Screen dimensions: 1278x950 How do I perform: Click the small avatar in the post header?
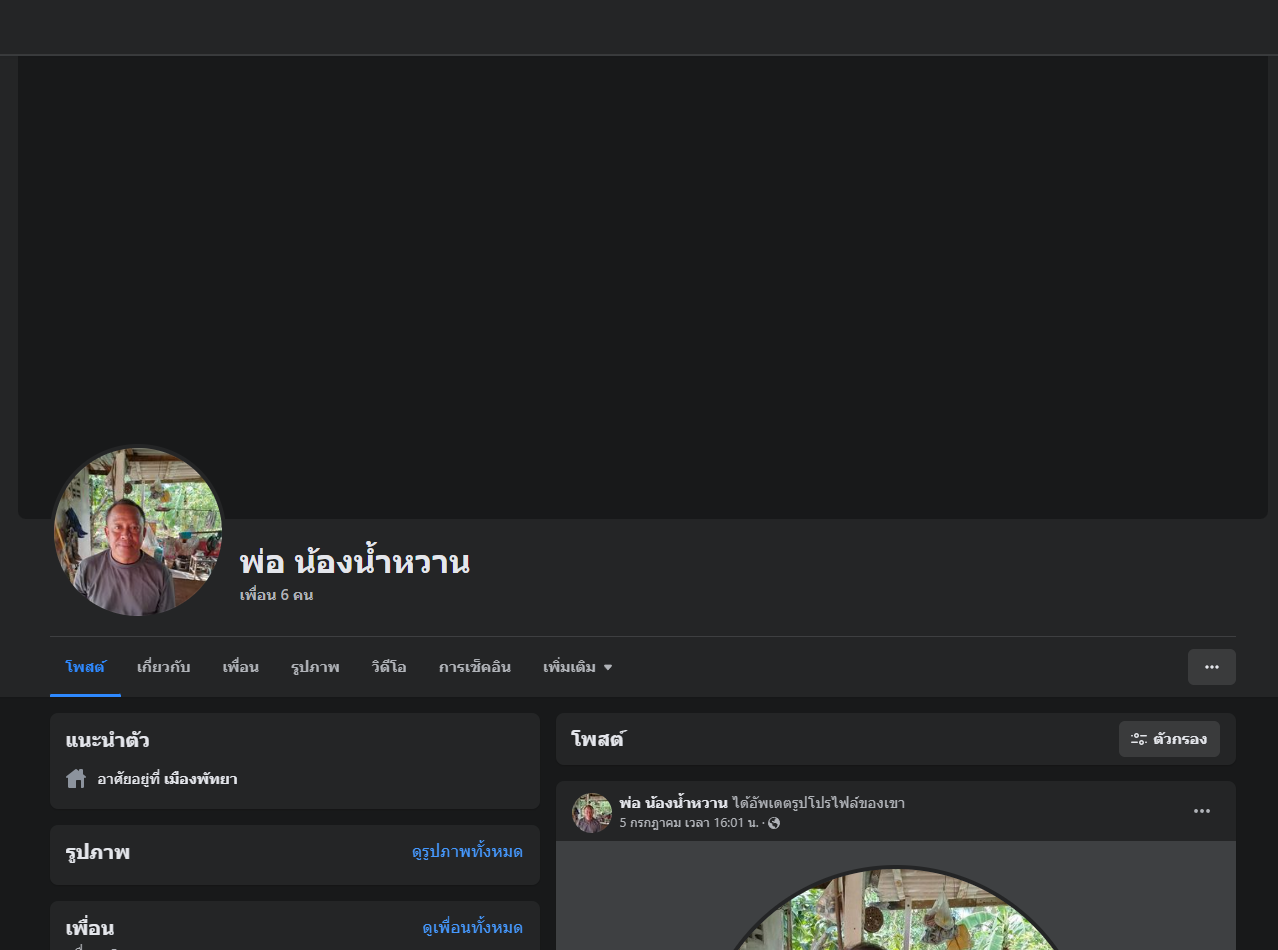pyautogui.click(x=591, y=812)
